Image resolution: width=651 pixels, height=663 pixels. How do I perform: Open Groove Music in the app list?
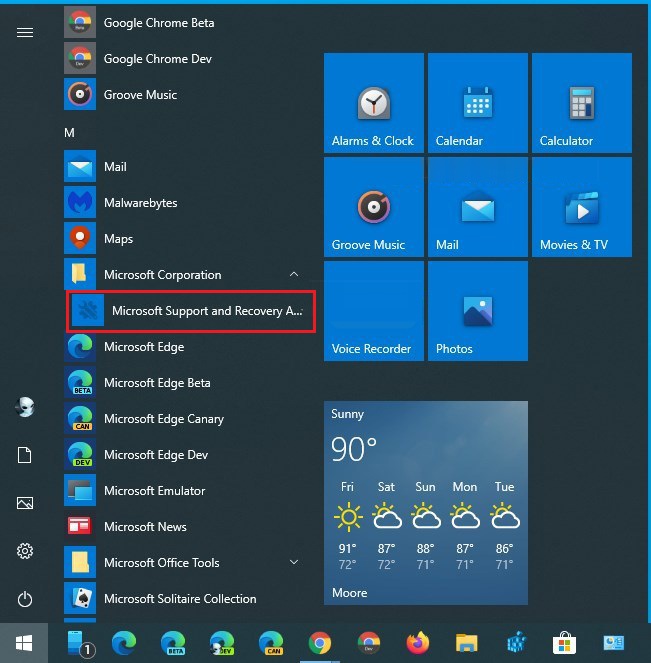pos(186,94)
